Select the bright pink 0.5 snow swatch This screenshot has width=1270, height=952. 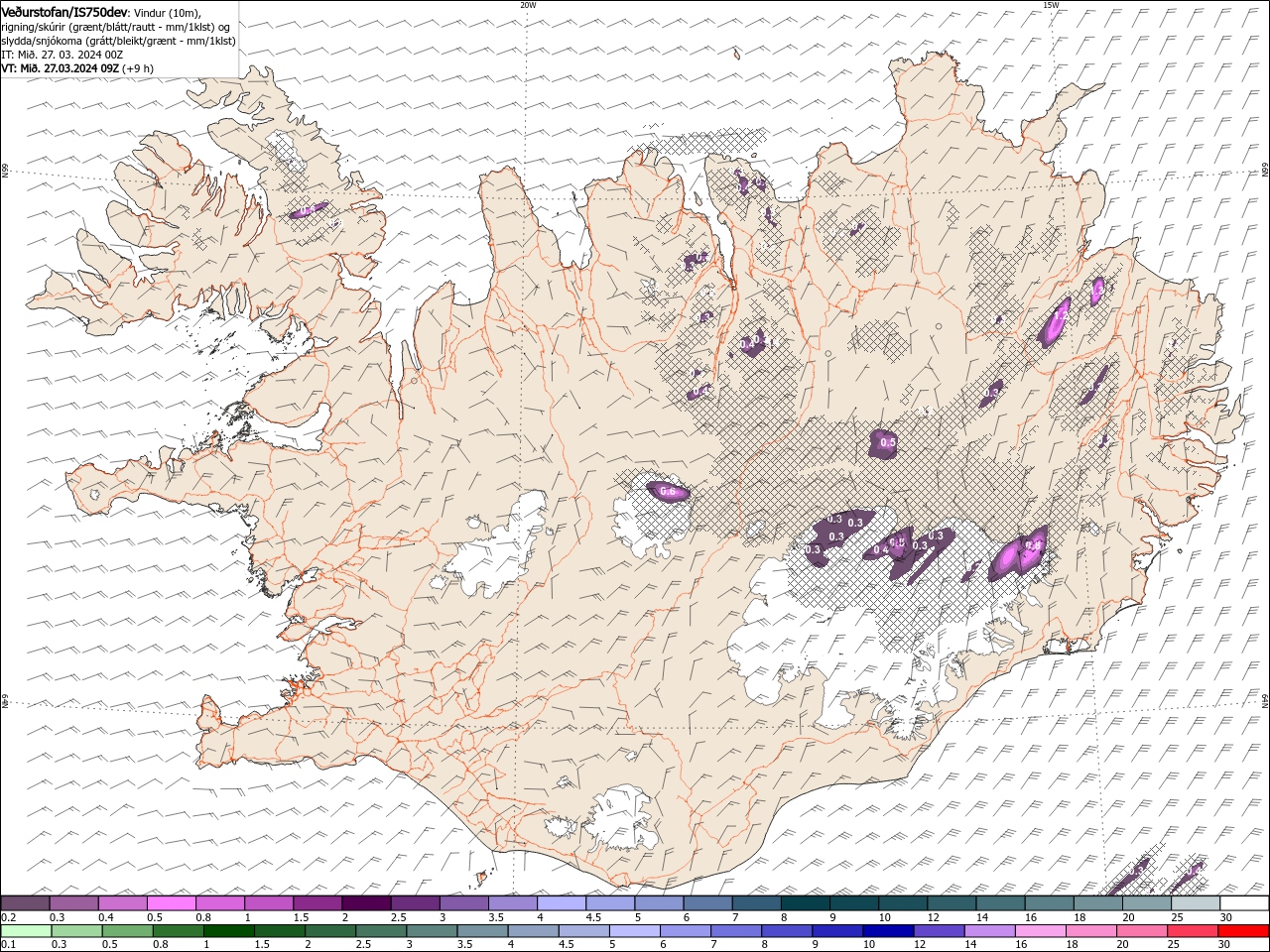(171, 903)
